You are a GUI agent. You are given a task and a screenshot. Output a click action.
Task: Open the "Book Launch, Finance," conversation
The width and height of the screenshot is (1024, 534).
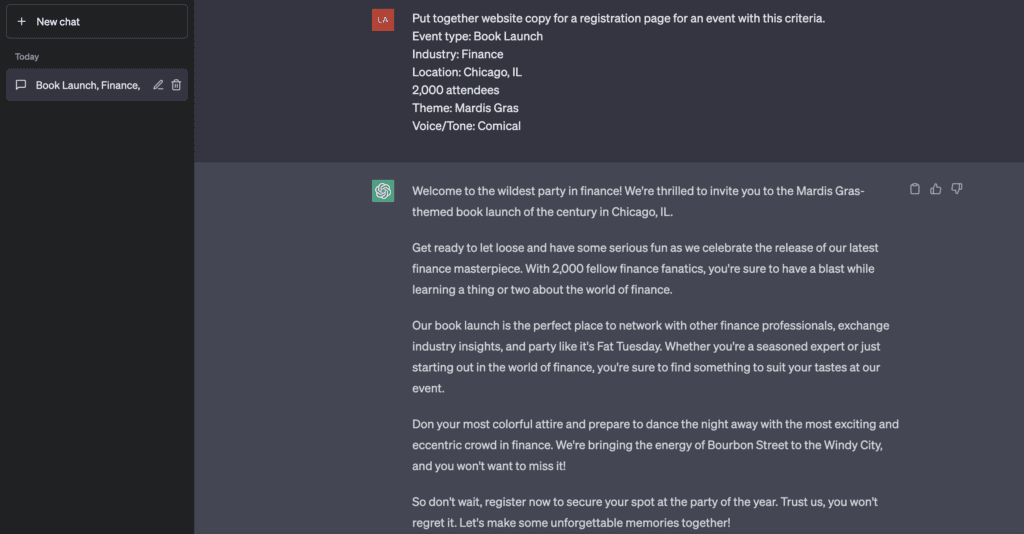tap(97, 85)
